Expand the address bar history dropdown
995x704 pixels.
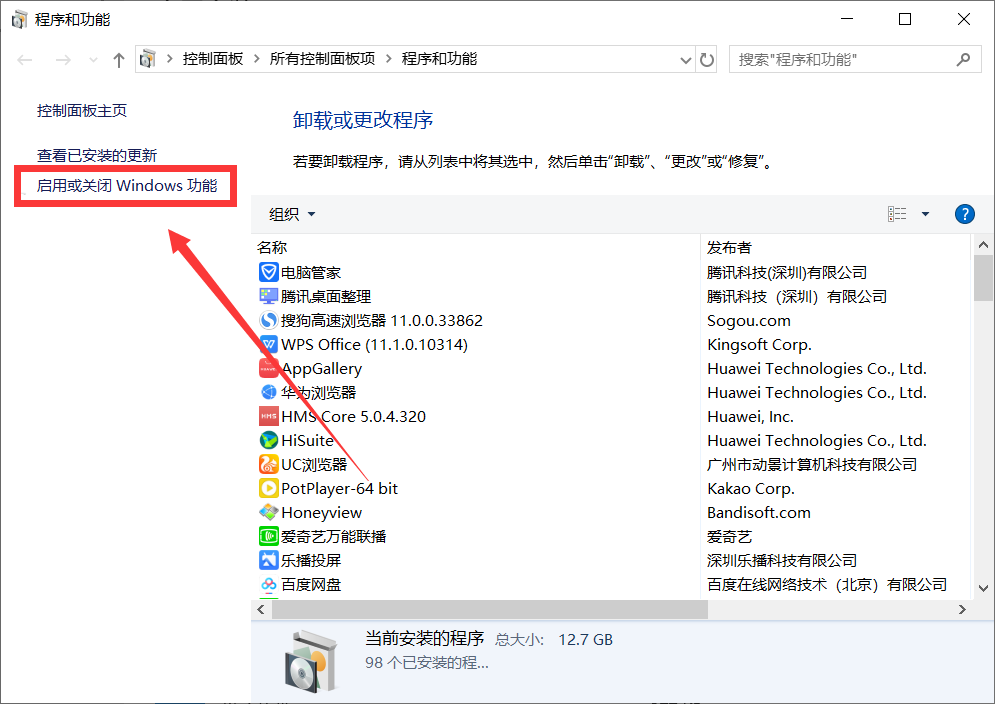coord(685,60)
